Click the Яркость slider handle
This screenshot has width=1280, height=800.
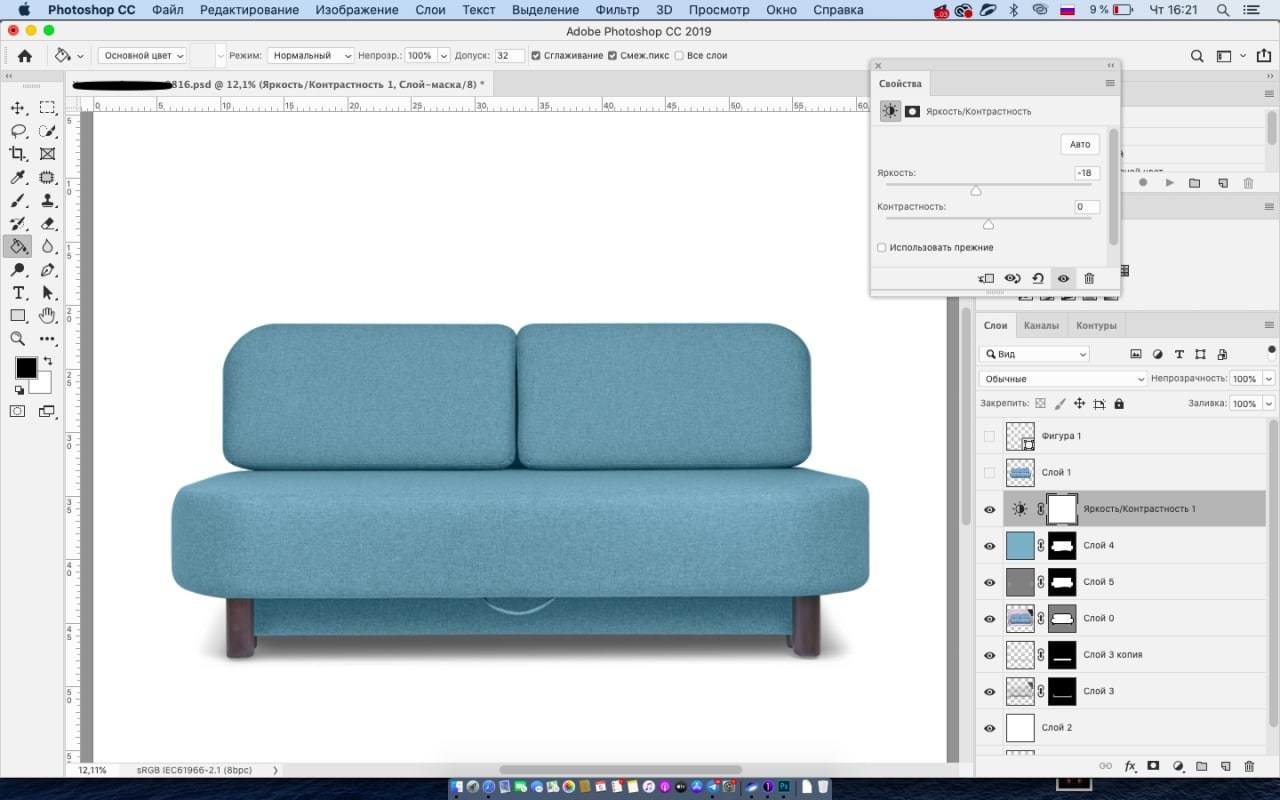[x=976, y=190]
